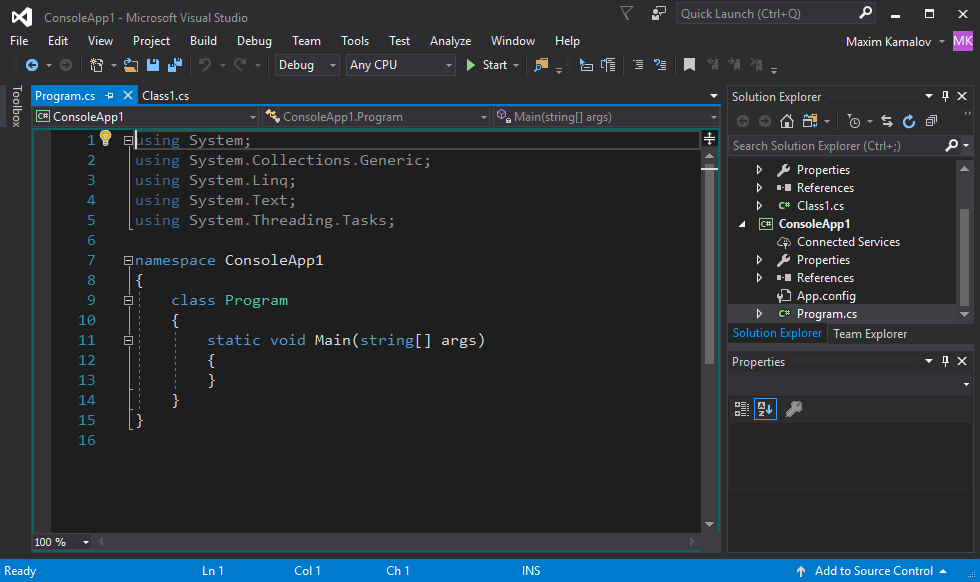The image size is (980, 582).
Task: Click the Pending Changes Filter clock icon
Action: click(x=854, y=121)
